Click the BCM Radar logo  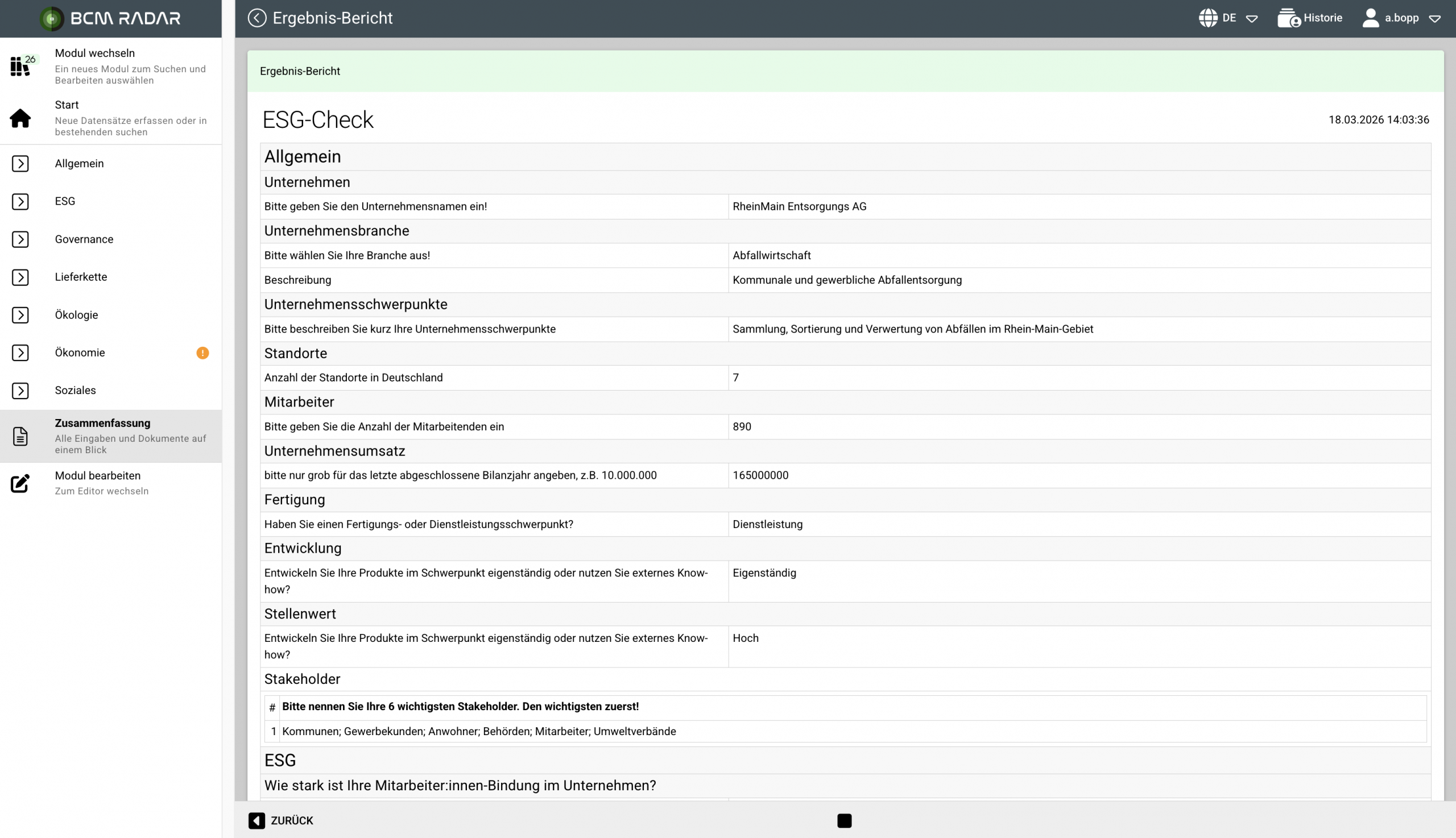click(x=110, y=18)
